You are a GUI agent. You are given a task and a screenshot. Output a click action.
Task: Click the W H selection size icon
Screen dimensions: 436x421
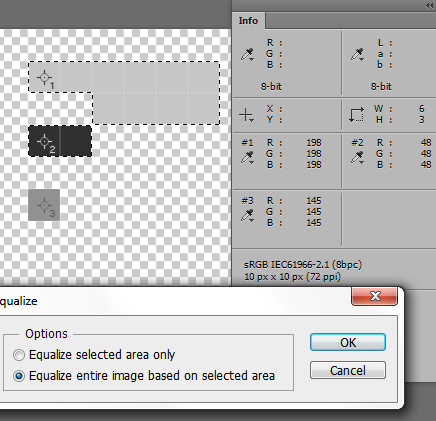[x=356, y=115]
